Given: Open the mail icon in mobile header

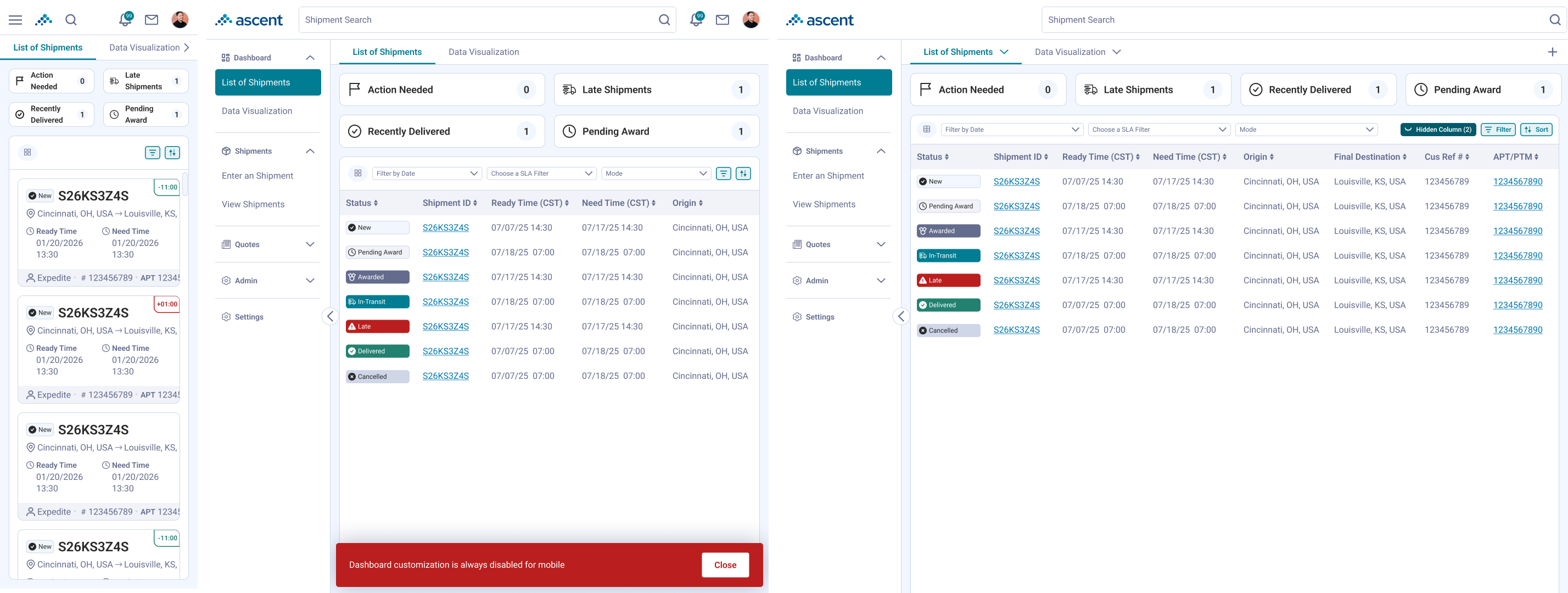Looking at the screenshot, I should click(152, 20).
